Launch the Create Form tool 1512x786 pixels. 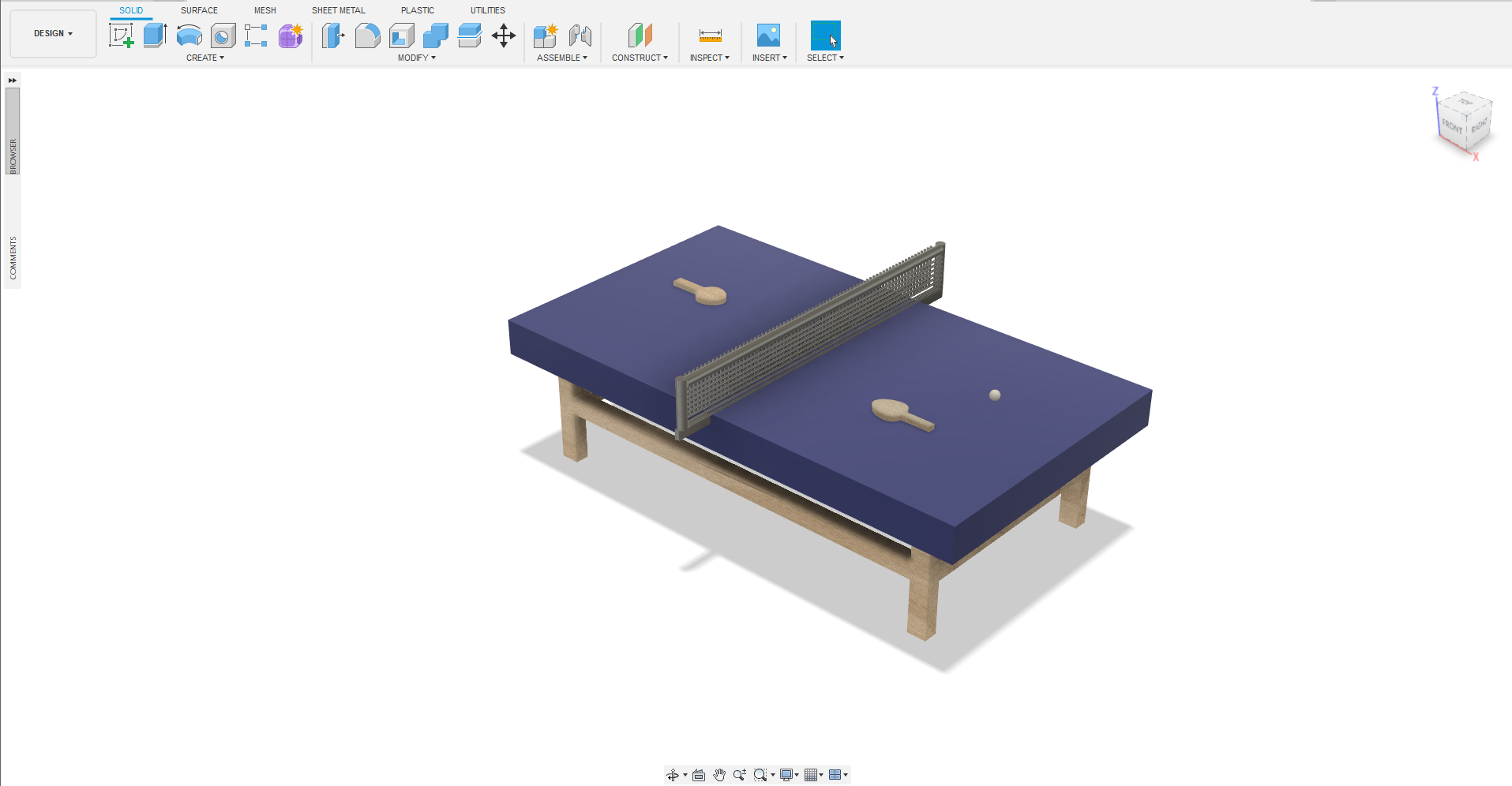tap(291, 36)
